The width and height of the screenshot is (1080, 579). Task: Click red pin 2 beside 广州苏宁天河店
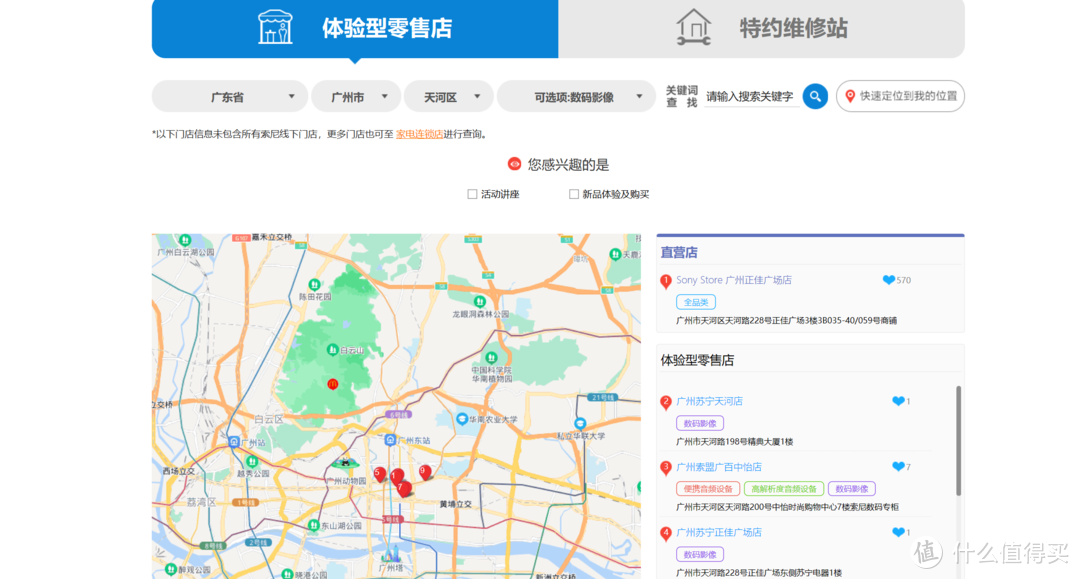665,403
